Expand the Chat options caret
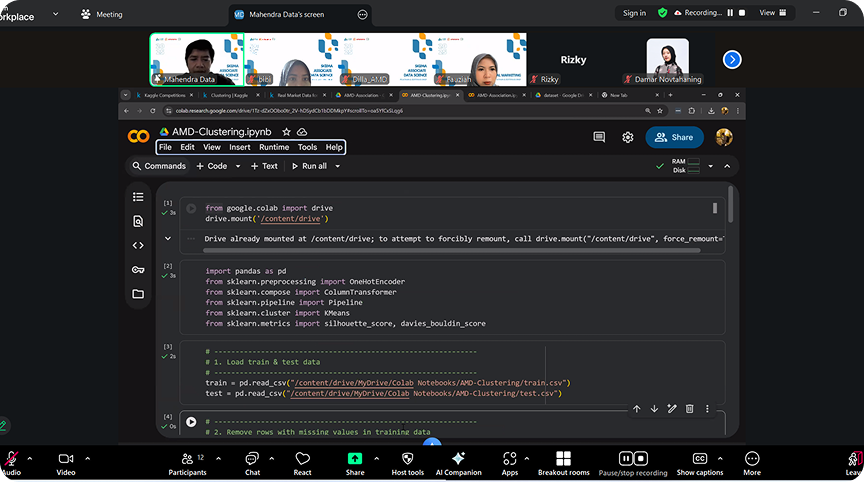This screenshot has height=482, width=864. 272,458
